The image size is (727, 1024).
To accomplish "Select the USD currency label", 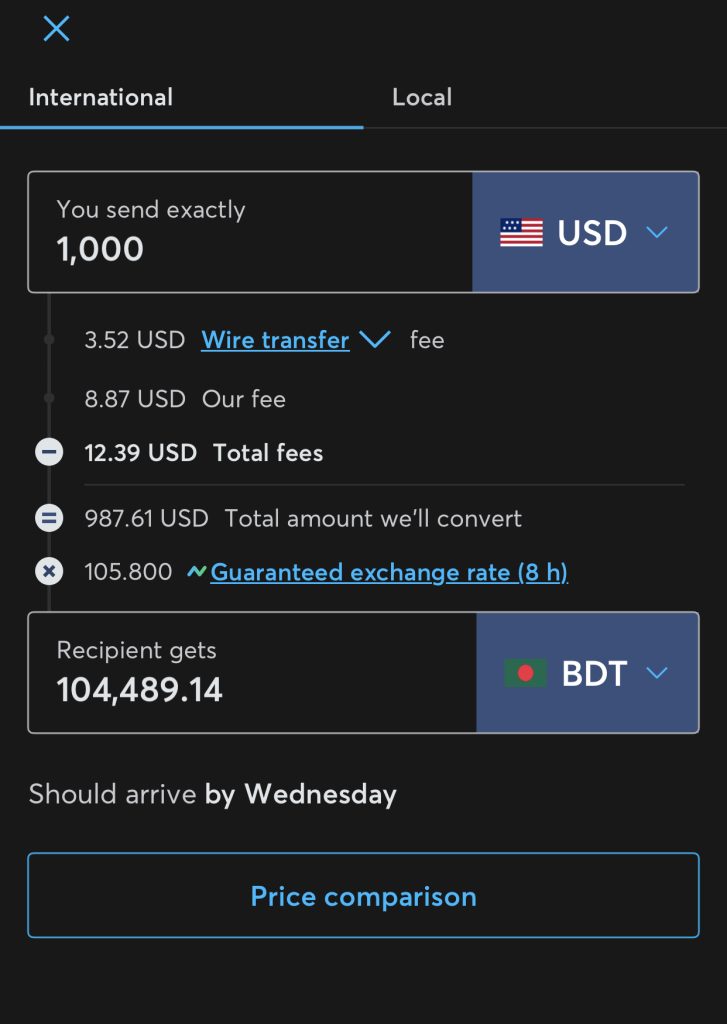I will click(592, 233).
